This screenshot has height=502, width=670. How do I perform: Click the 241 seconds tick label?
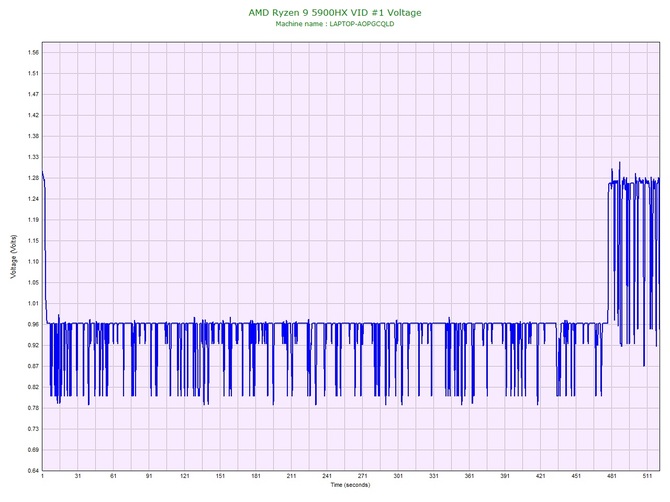tap(327, 476)
